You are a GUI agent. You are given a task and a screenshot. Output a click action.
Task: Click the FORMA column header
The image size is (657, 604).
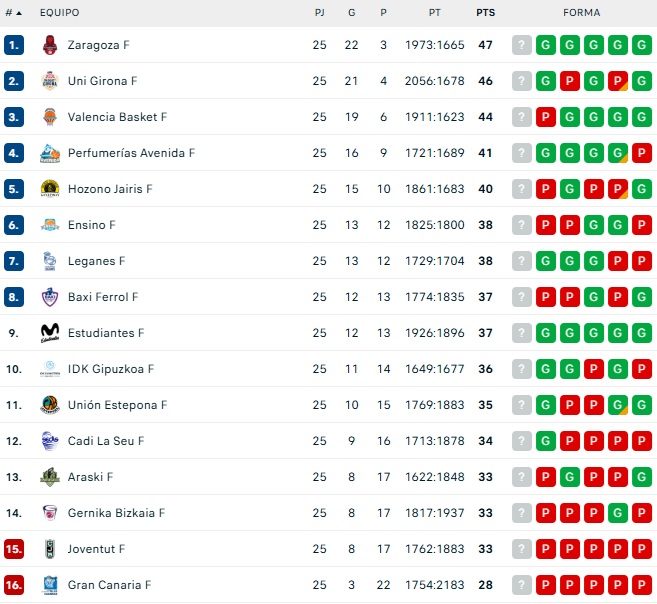pos(582,13)
